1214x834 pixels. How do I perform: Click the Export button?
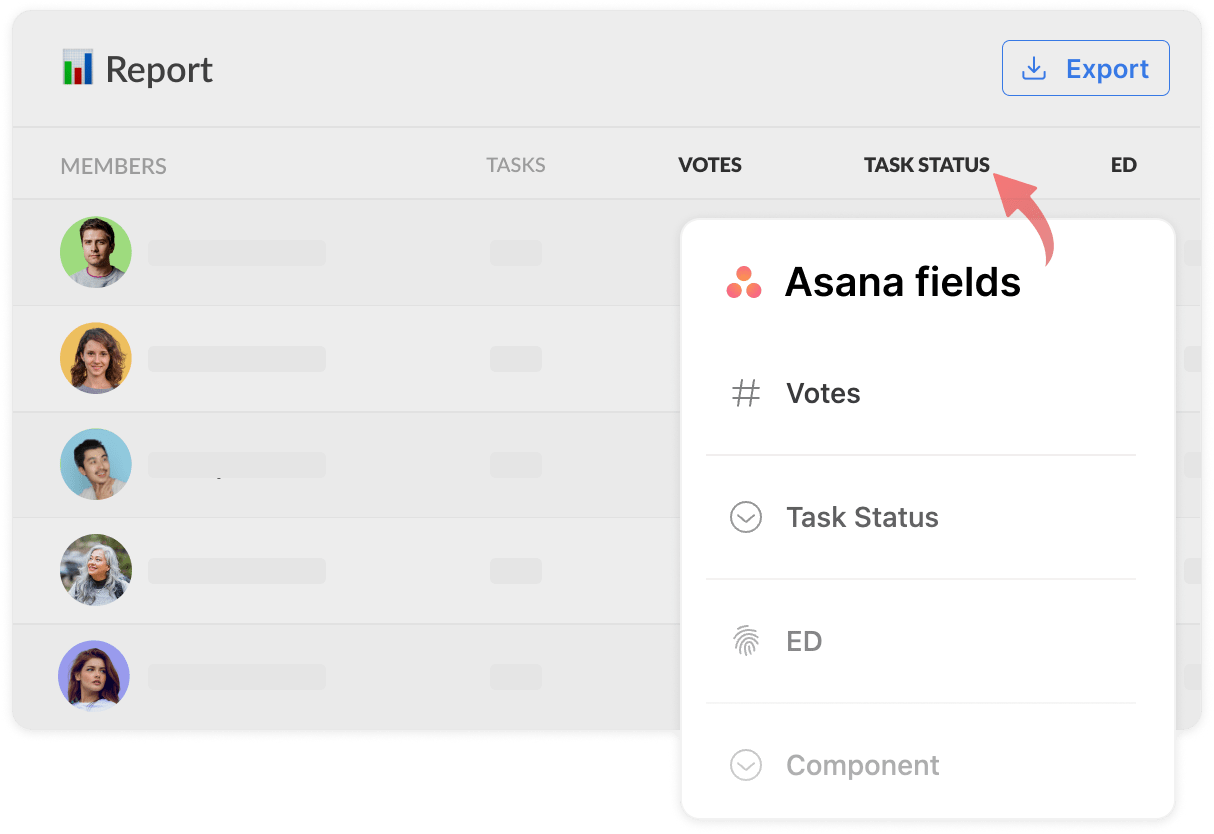[1085, 67]
